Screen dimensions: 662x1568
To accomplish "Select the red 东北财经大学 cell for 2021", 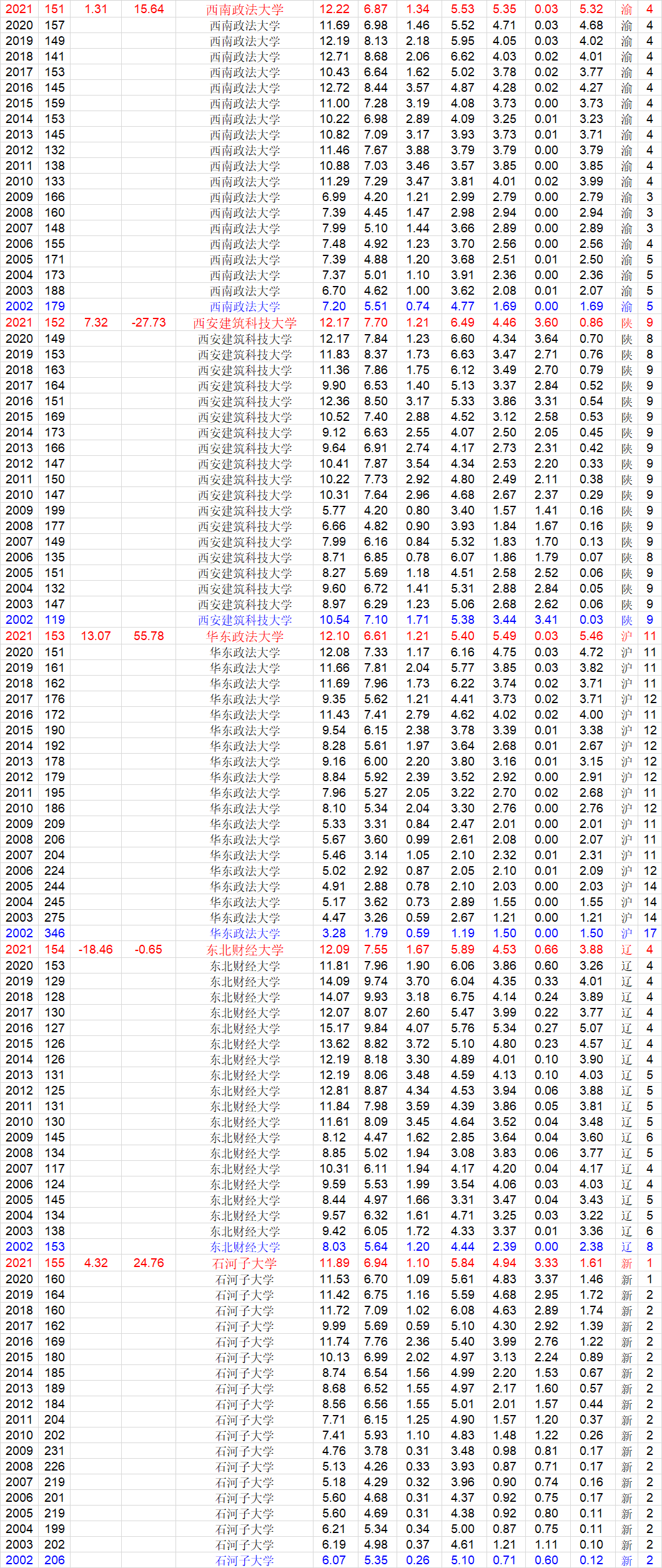I will [x=245, y=950].
